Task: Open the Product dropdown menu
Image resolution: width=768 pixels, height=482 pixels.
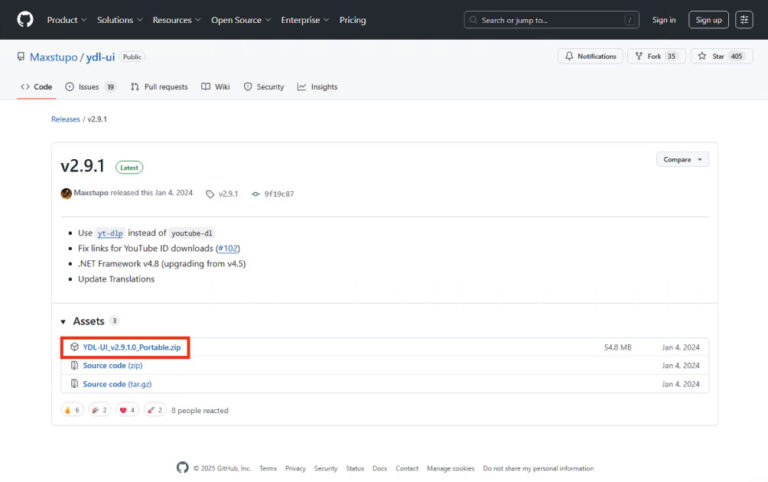Action: tap(66, 20)
